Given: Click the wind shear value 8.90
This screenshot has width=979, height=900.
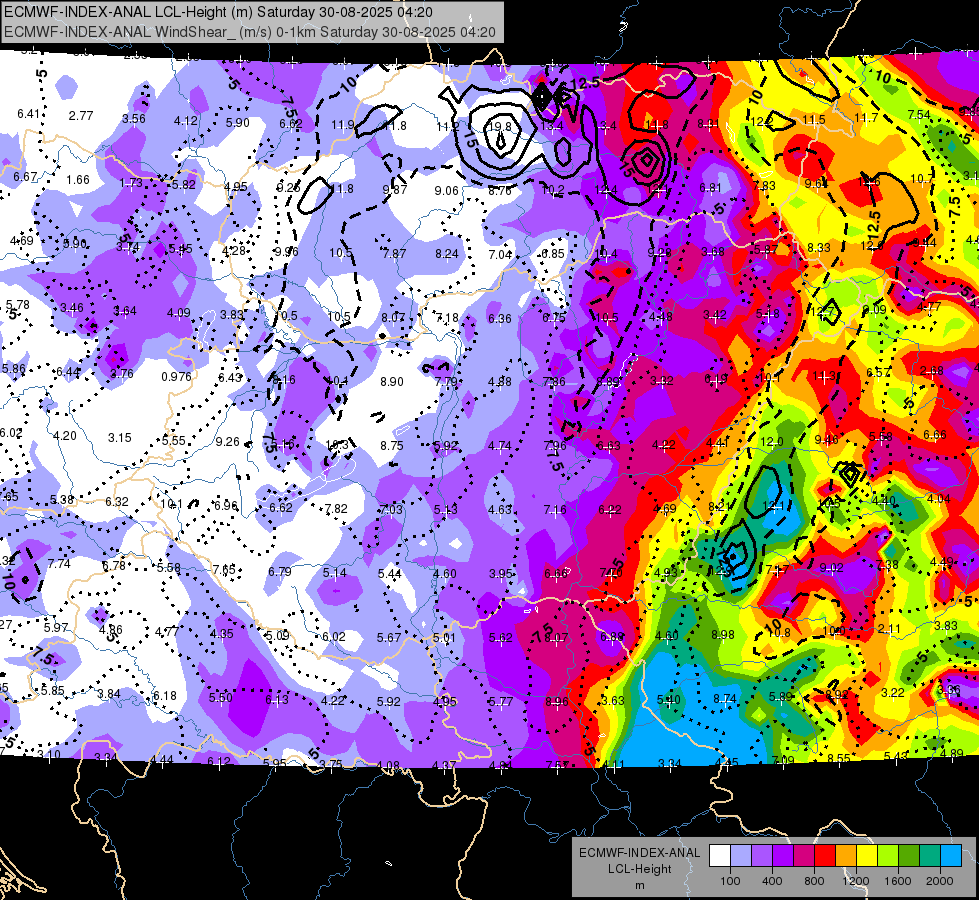Looking at the screenshot, I should pyautogui.click(x=391, y=381).
